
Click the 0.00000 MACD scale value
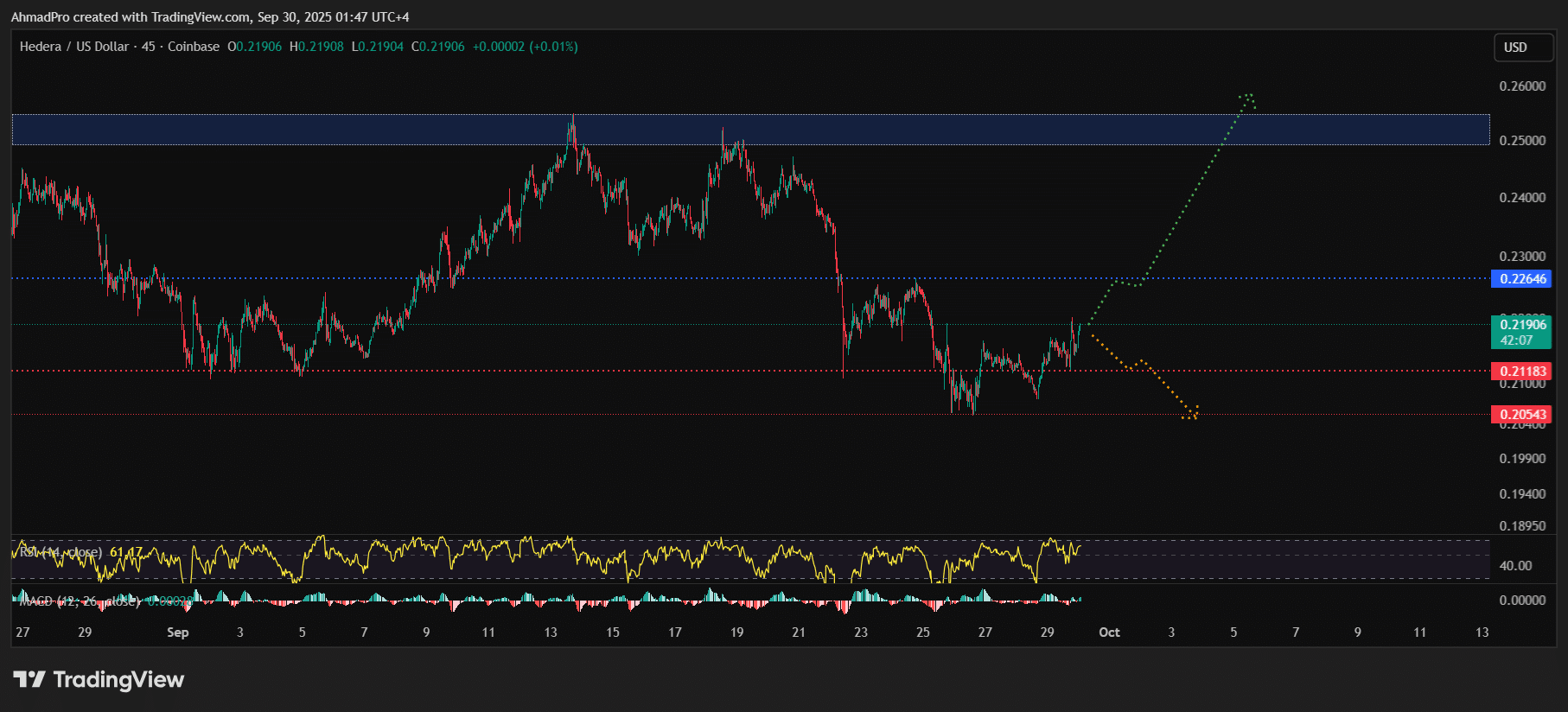[1522, 601]
